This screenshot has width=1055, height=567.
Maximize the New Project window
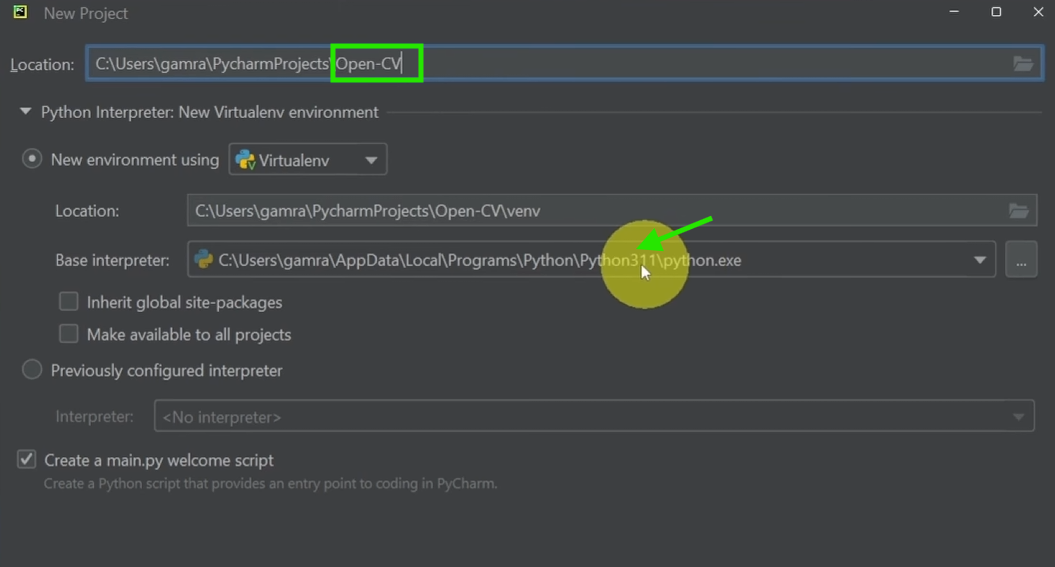[x=996, y=12]
